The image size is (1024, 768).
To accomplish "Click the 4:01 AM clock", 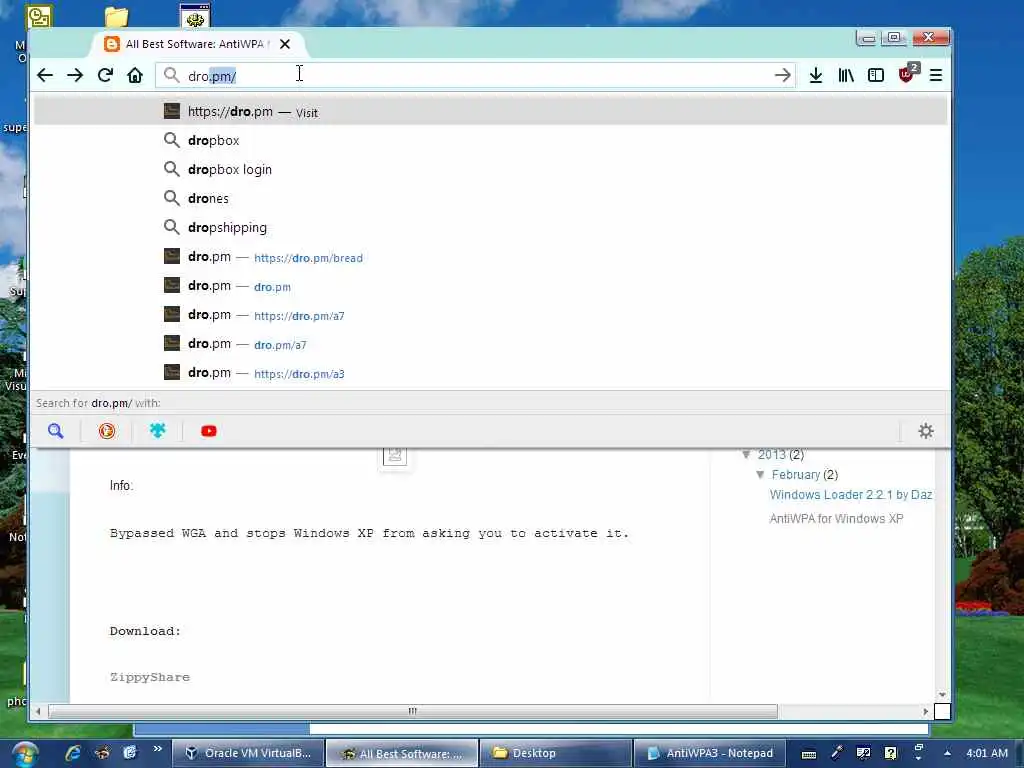I will pos(987,753).
